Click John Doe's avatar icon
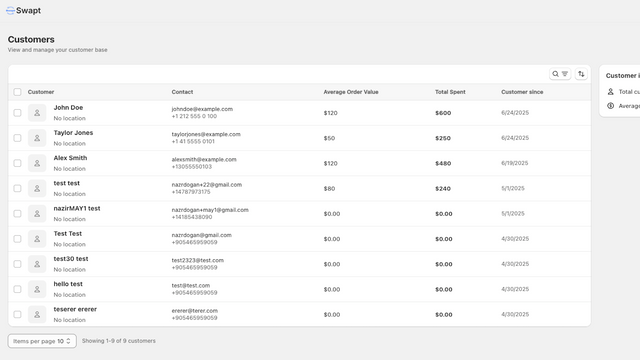Viewport: 640px width, 360px height. pos(37,113)
